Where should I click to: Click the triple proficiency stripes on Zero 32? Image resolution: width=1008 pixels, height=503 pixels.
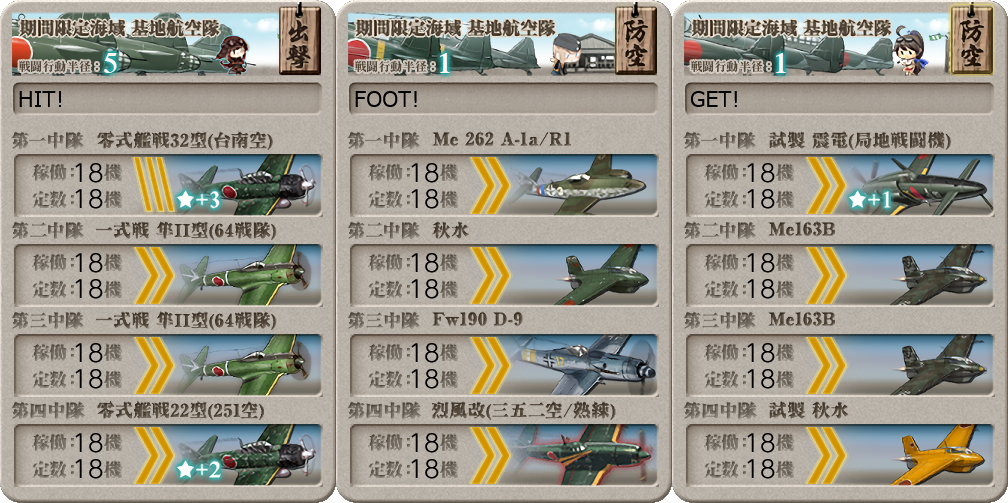(x=153, y=185)
